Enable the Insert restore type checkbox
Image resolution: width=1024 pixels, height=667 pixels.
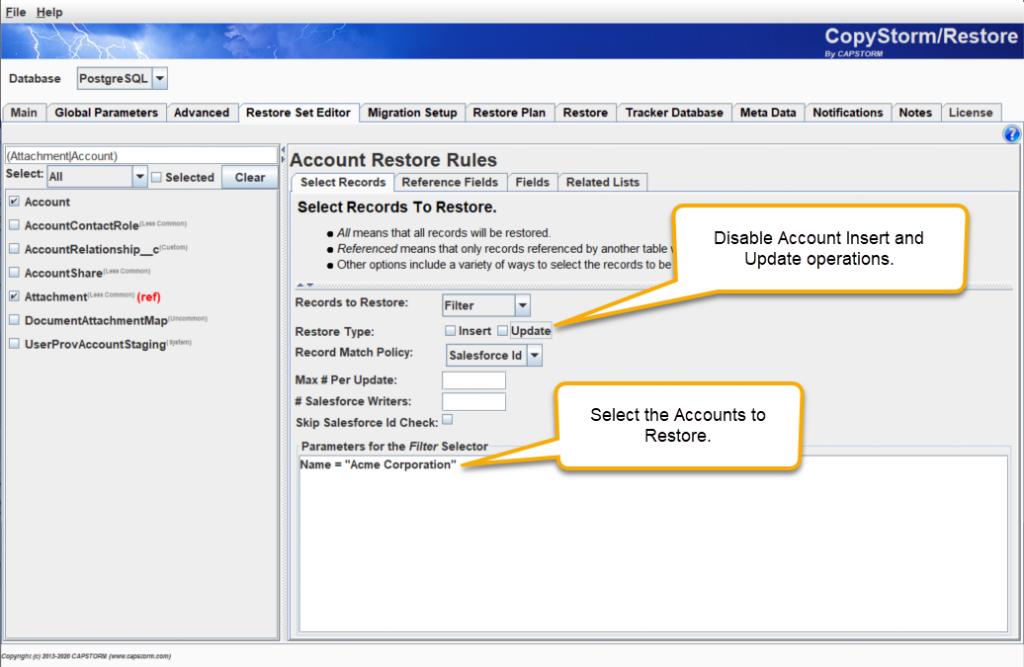pos(450,331)
